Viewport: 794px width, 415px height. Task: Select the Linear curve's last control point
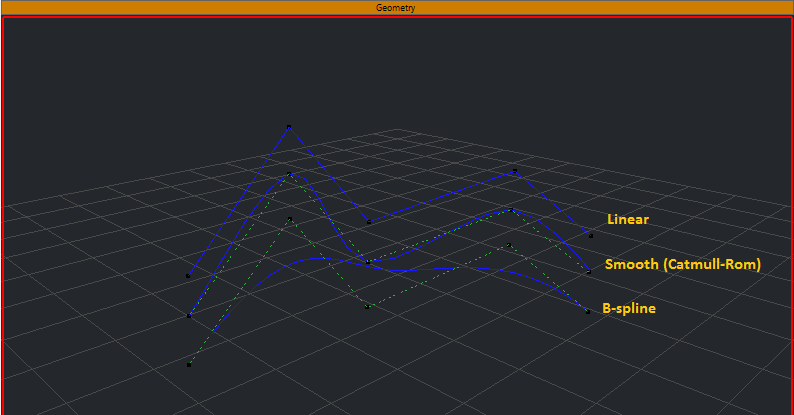[x=590, y=235]
